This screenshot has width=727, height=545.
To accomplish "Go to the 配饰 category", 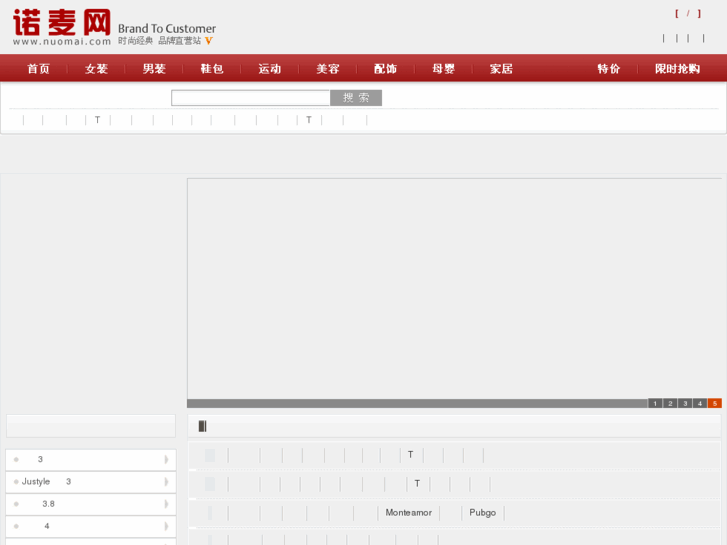I will pos(385,69).
